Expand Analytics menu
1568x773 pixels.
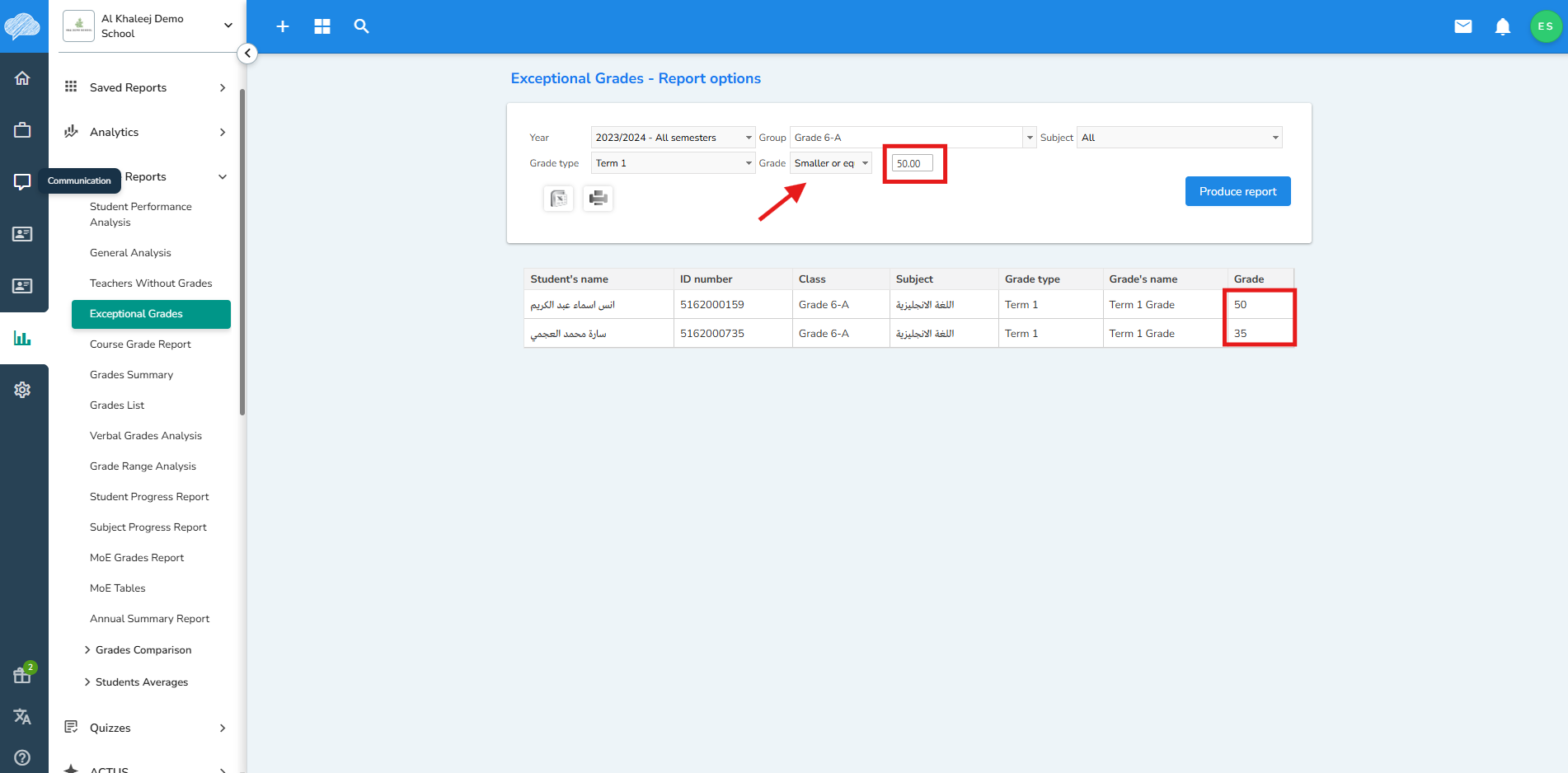(147, 132)
